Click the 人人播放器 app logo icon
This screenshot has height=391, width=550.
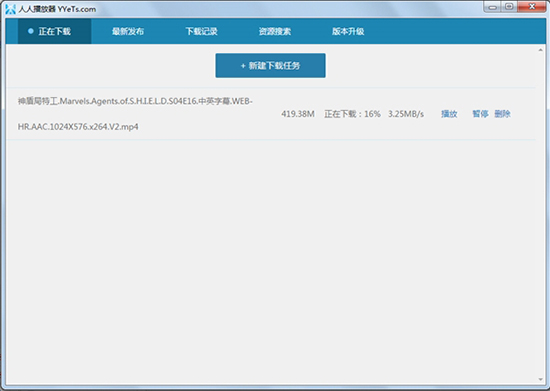[11, 9]
